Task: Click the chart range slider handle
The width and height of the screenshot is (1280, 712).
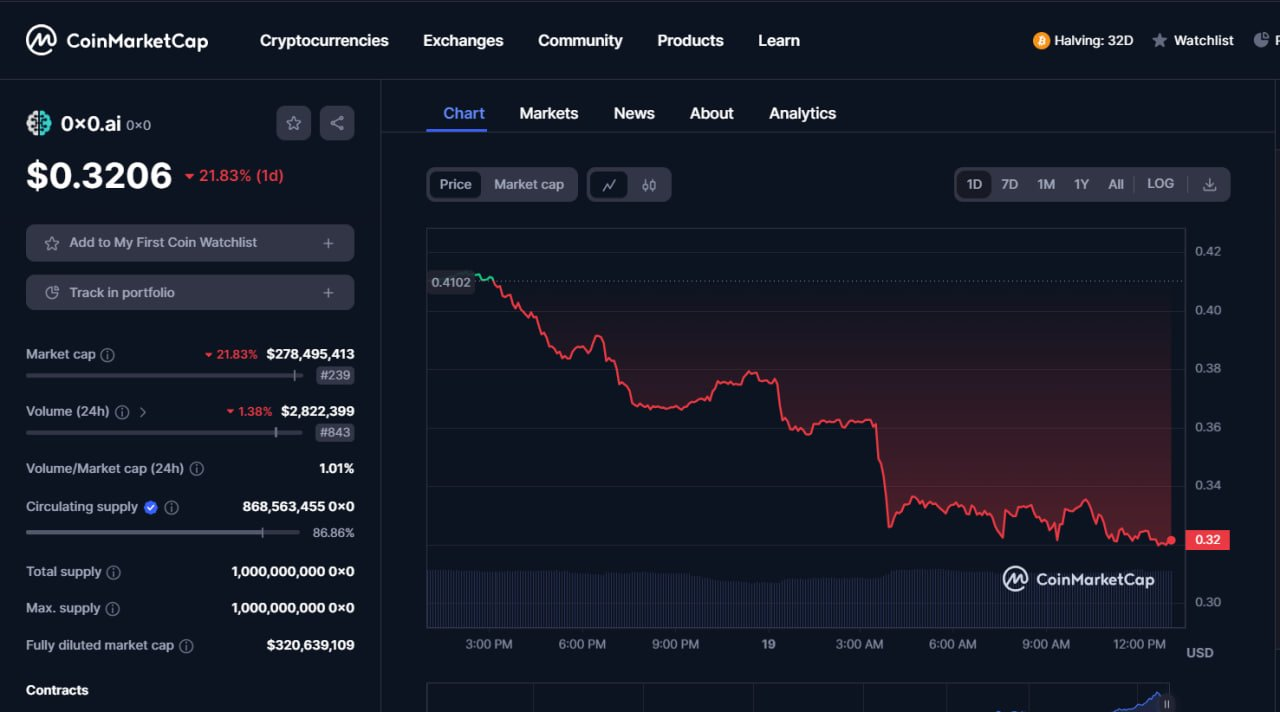Action: click(x=1165, y=705)
